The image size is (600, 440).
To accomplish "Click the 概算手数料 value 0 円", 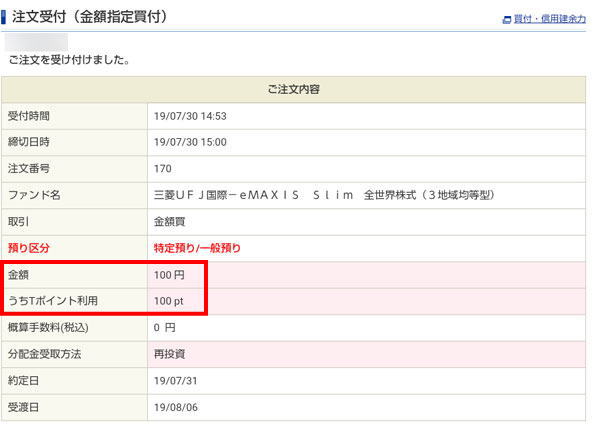I will pos(165,327).
